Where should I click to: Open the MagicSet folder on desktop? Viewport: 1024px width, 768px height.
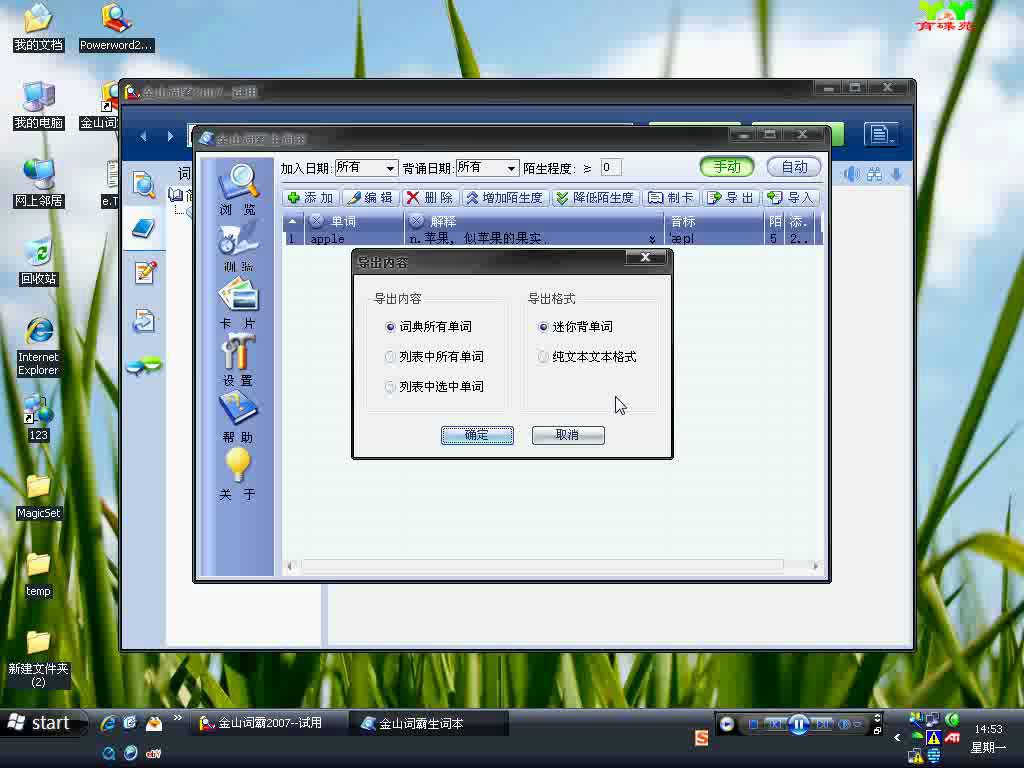(x=39, y=497)
